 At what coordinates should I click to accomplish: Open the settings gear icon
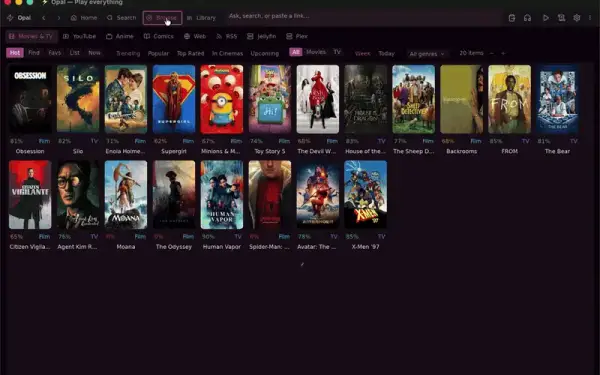[x=577, y=18]
